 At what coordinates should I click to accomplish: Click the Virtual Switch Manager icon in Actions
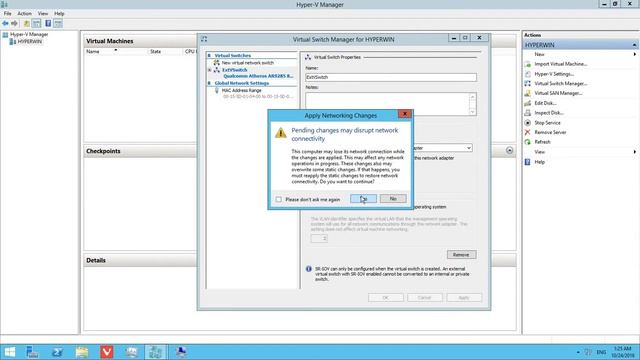coord(527,84)
